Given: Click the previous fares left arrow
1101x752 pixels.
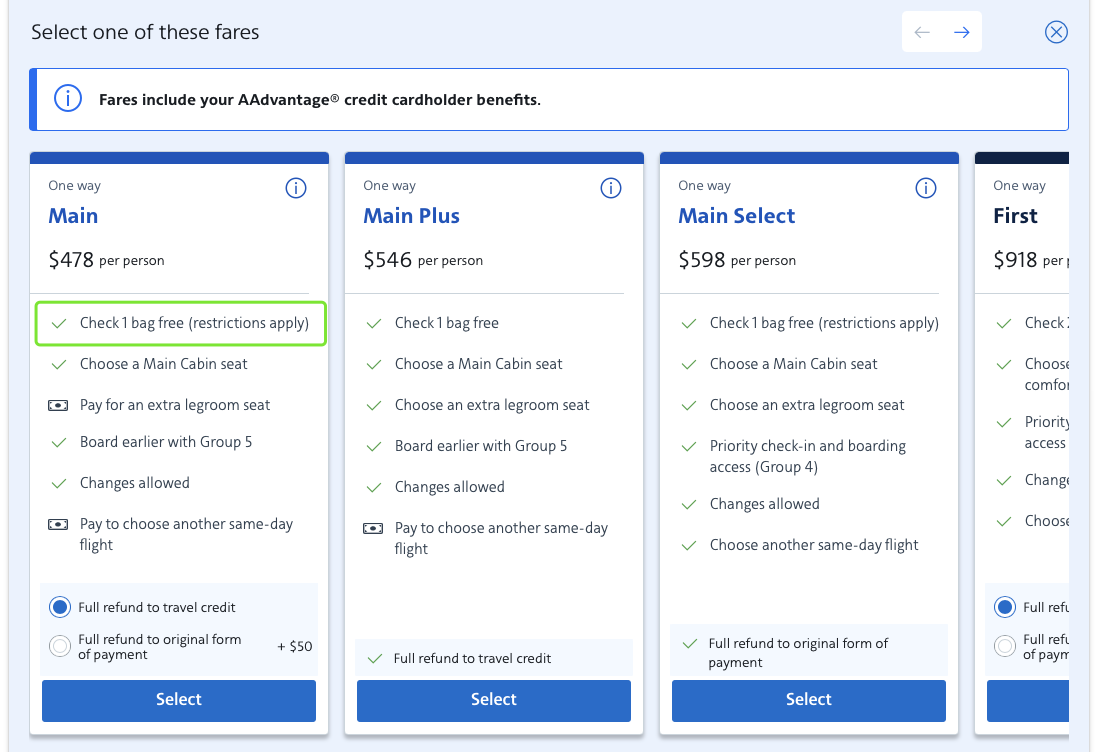Looking at the screenshot, I should pyautogui.click(x=922, y=32).
